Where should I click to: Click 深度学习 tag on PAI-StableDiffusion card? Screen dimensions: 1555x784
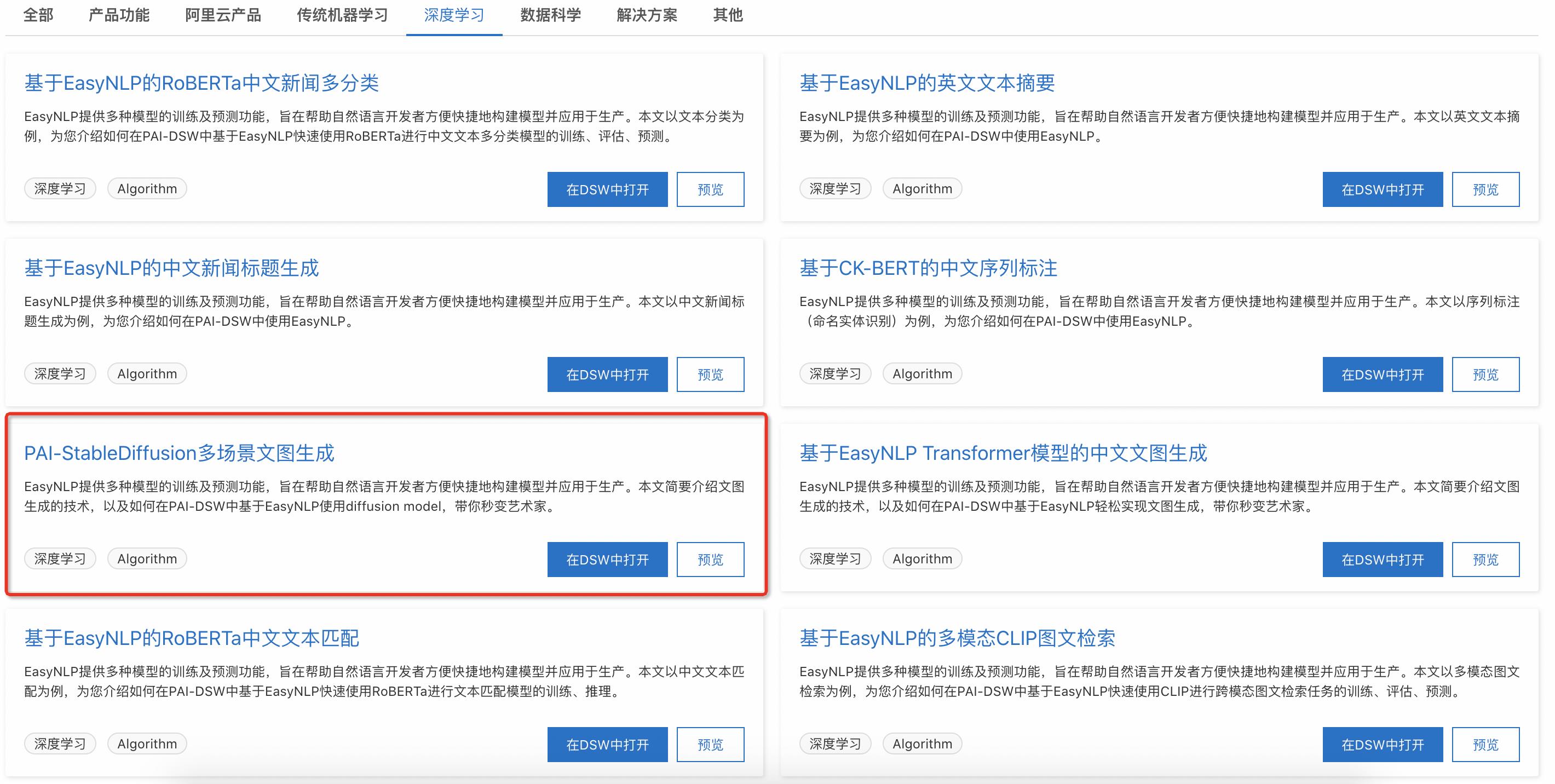click(x=60, y=558)
